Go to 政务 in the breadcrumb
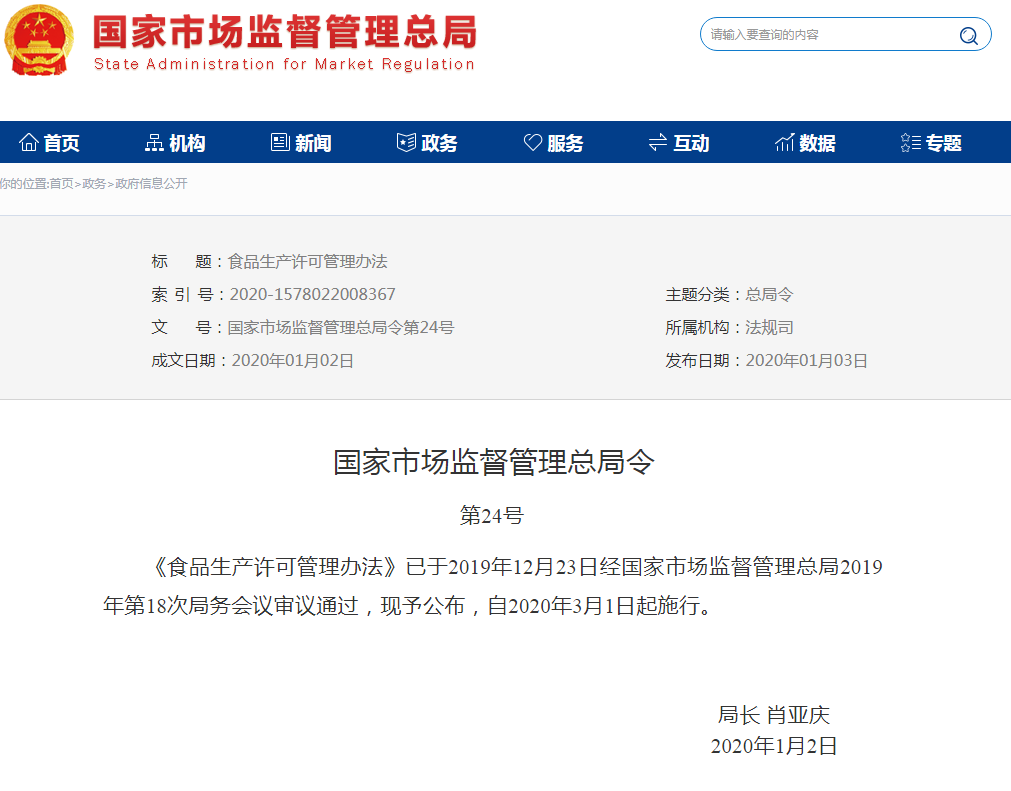The height and width of the screenshot is (791, 1011). click(94, 184)
